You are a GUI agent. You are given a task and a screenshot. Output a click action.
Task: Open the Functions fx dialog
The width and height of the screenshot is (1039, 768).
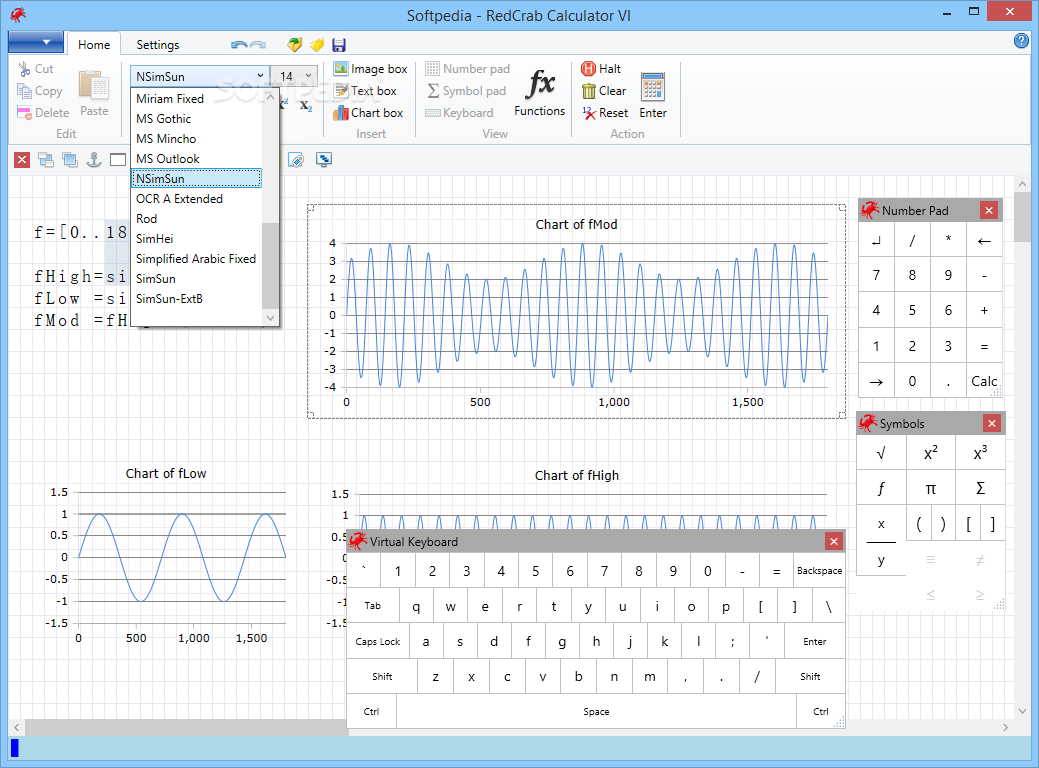tap(539, 93)
